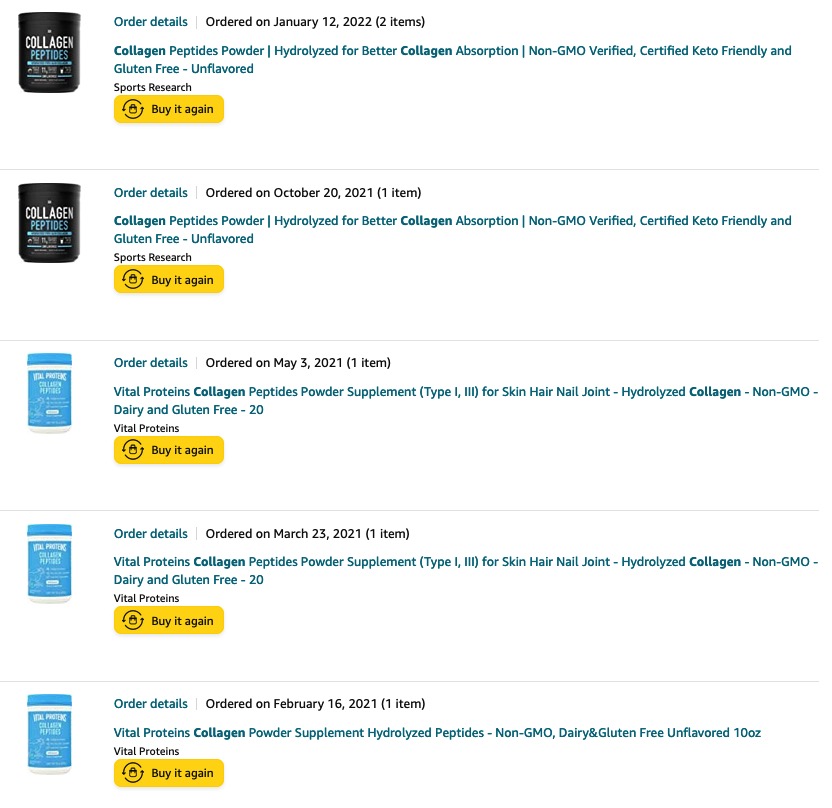This screenshot has width=832, height=808.
Task: Open Order details for February 16, 2021 order
Action: pyautogui.click(x=151, y=704)
